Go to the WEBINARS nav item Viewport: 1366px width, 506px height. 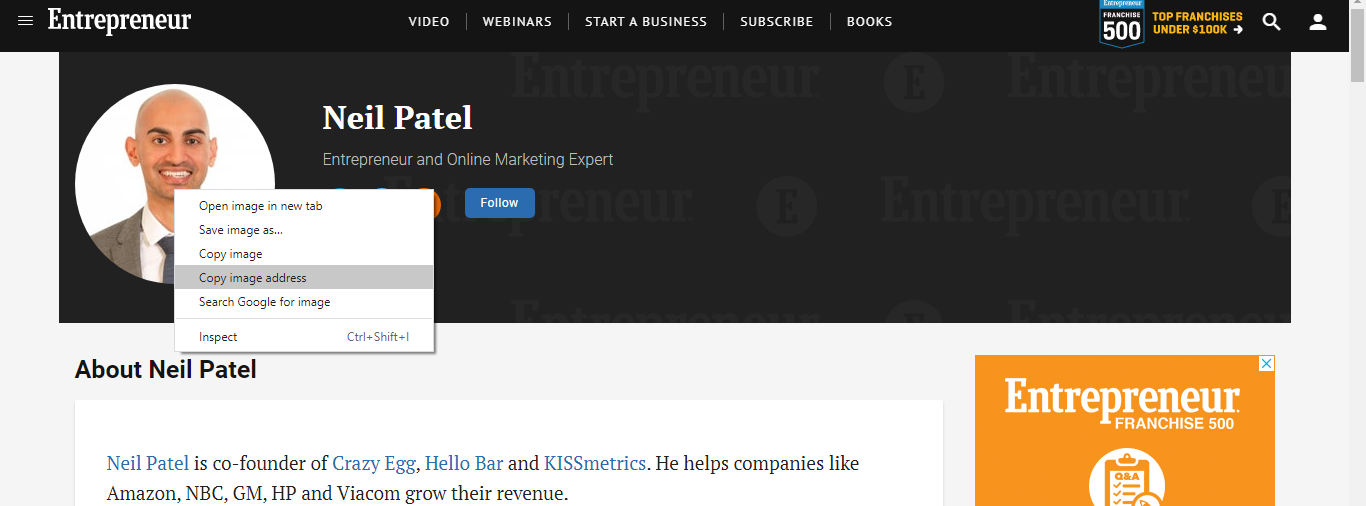[518, 21]
